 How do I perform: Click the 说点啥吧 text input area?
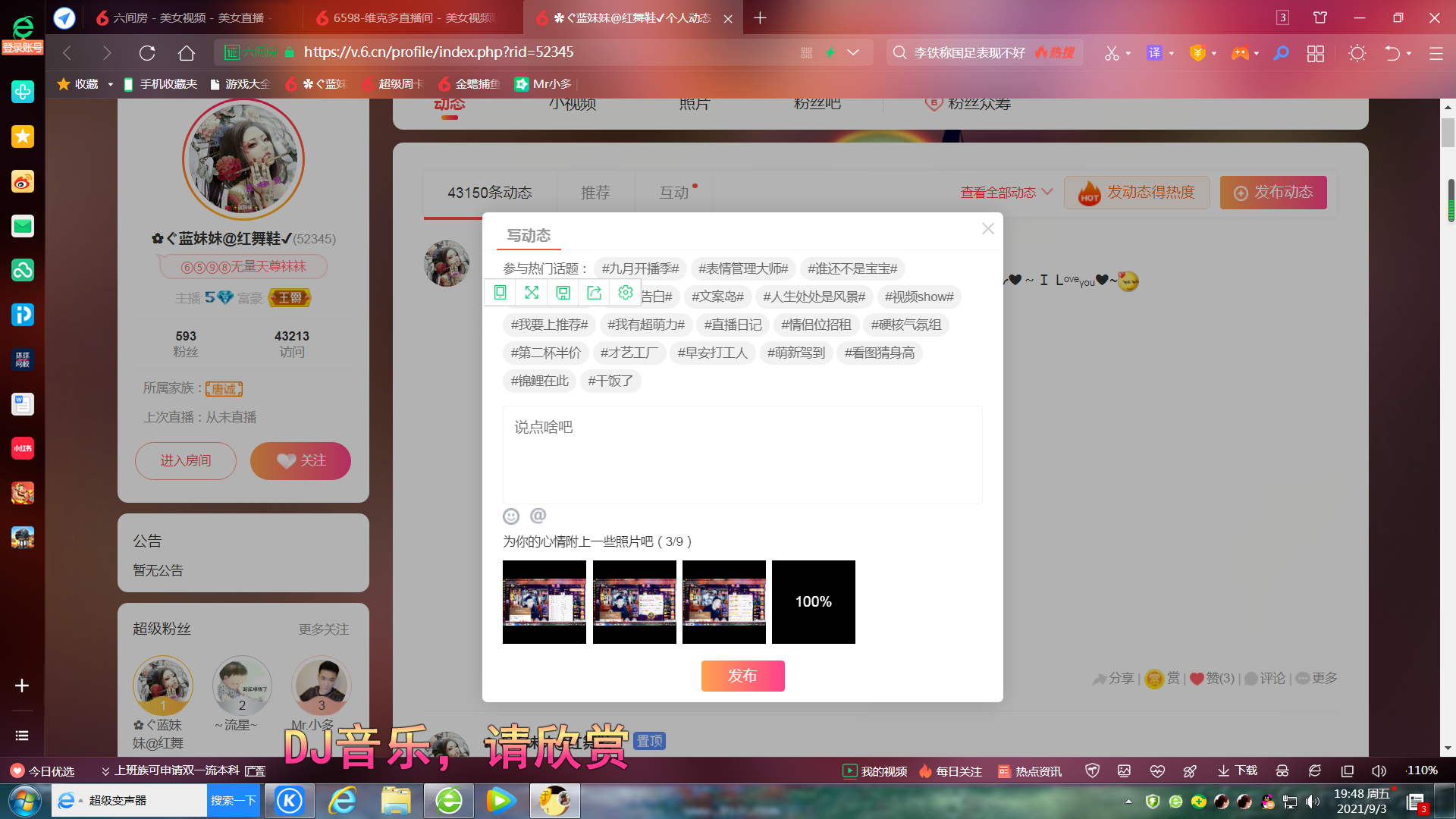742,455
